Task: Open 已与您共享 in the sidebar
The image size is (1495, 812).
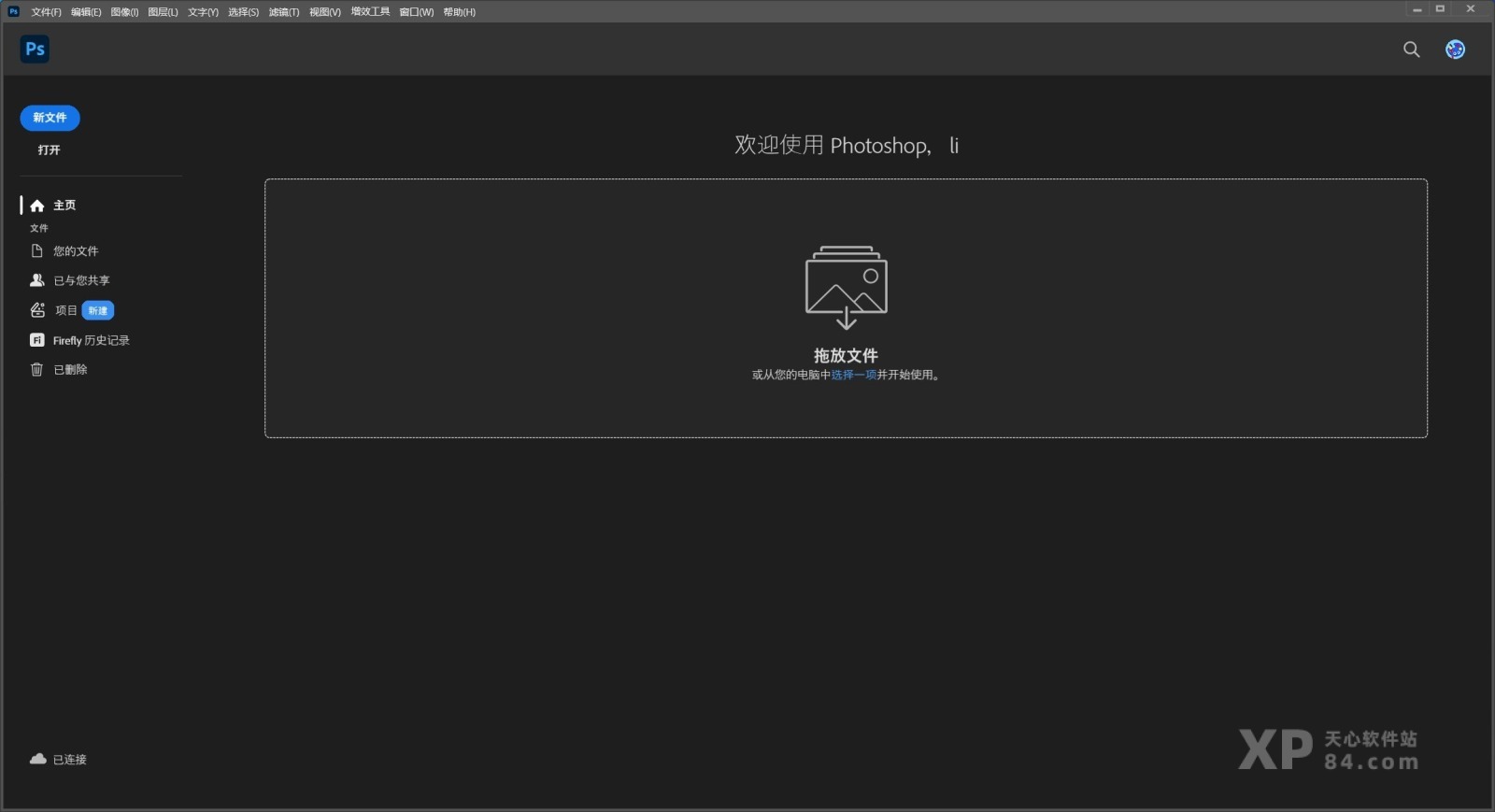Action: click(x=81, y=280)
